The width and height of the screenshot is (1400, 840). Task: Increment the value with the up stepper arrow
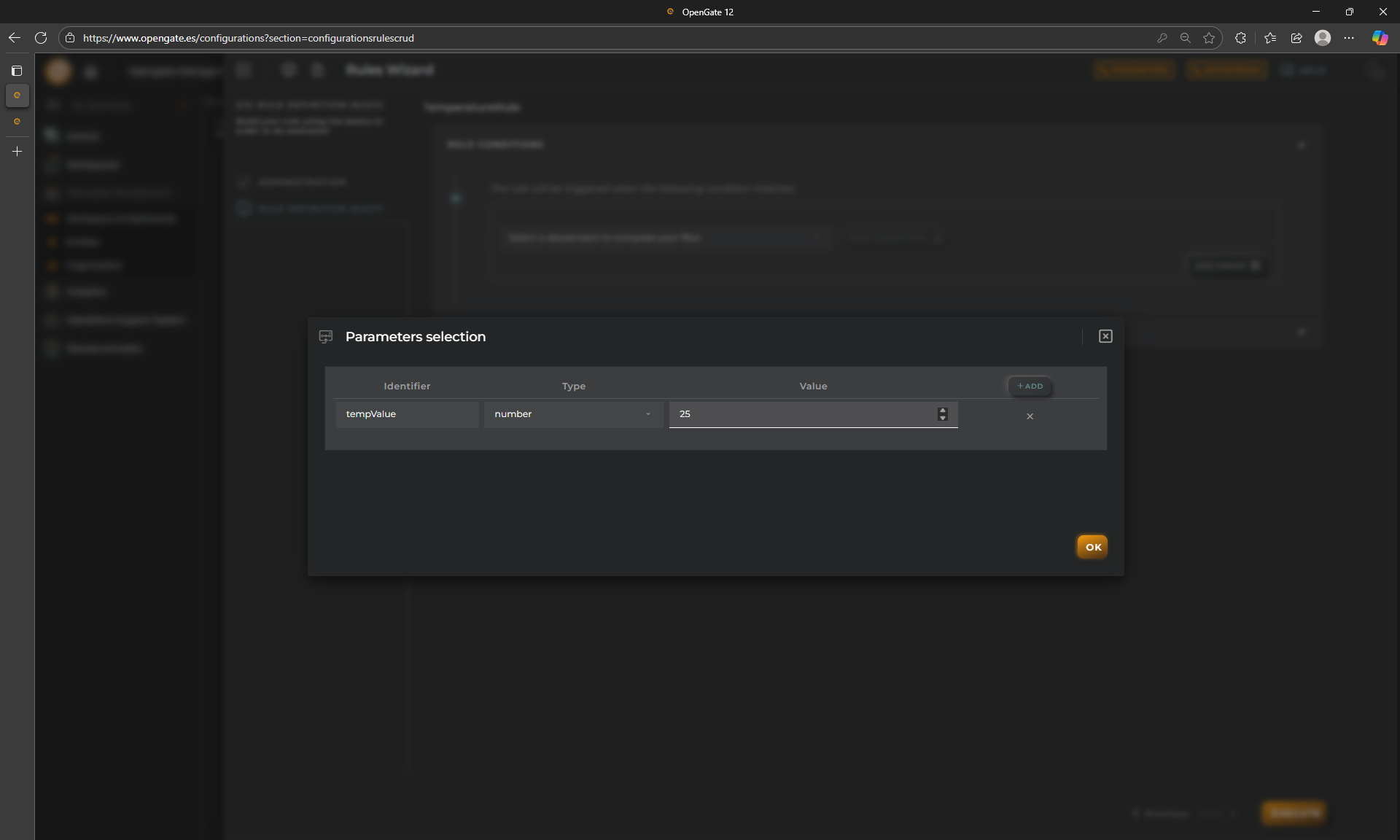click(943, 411)
